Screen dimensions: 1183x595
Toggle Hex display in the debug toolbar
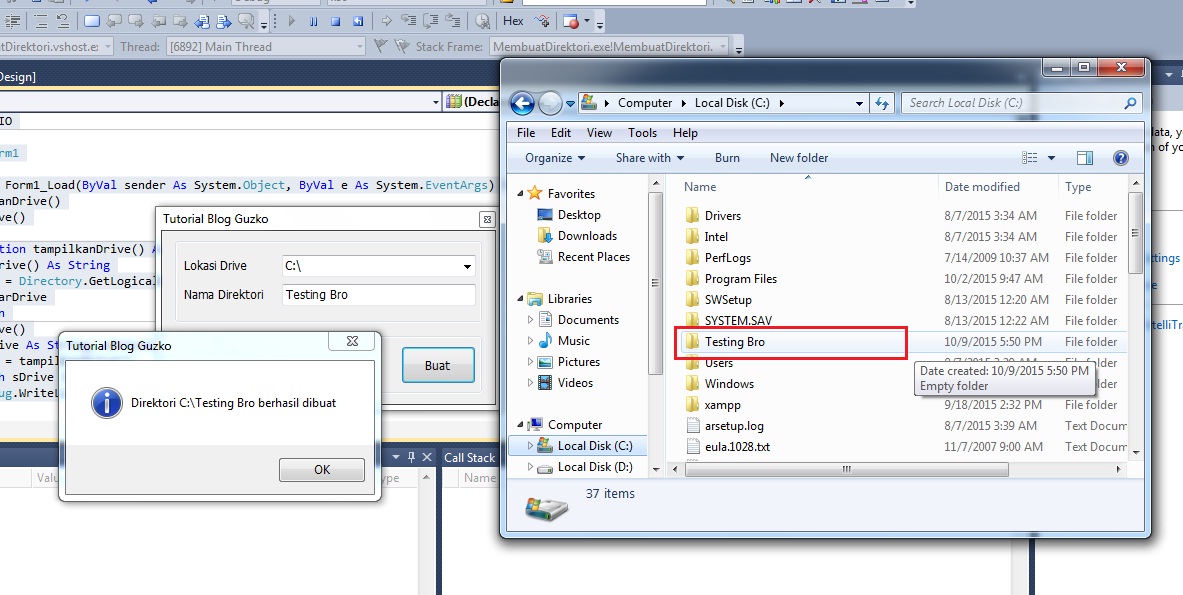pyautogui.click(x=513, y=21)
